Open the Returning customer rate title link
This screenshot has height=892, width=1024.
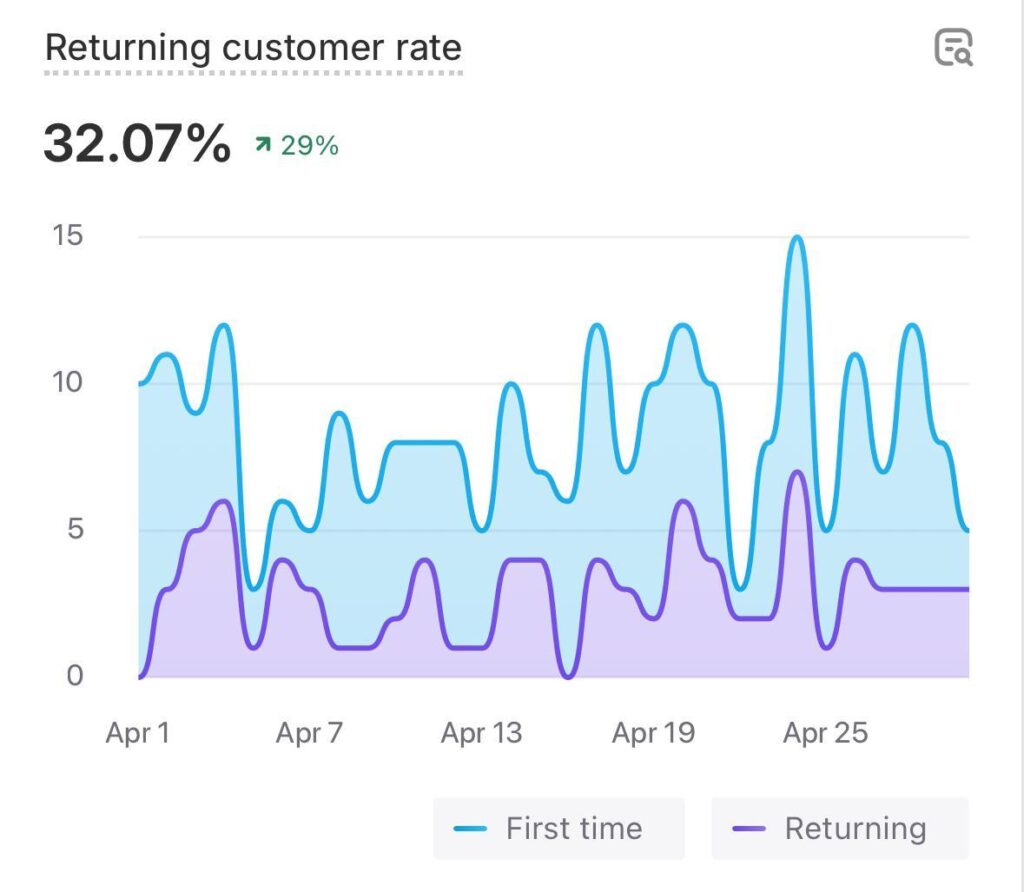(x=253, y=48)
